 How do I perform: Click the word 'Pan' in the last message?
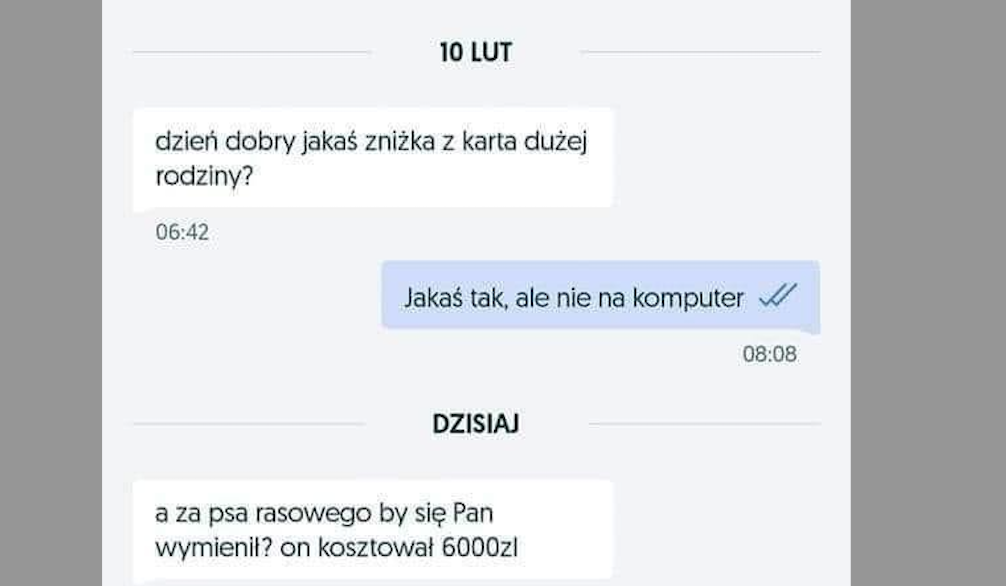tap(473, 513)
